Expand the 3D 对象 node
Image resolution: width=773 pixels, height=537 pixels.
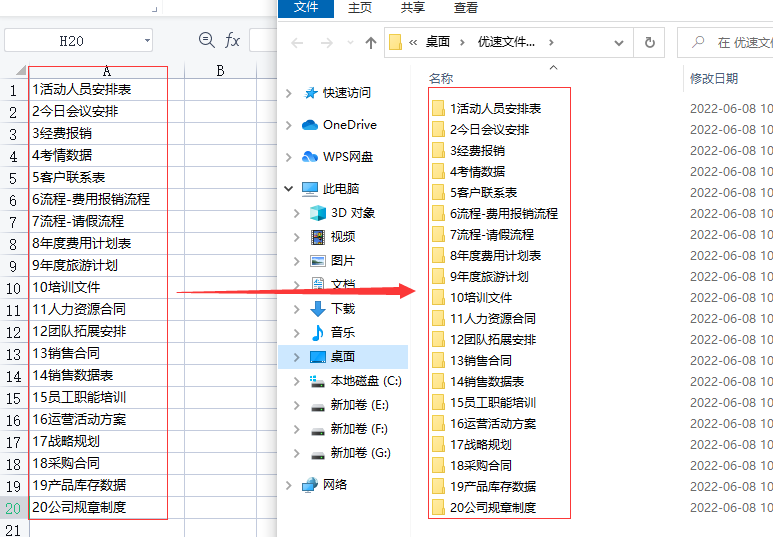click(297, 213)
